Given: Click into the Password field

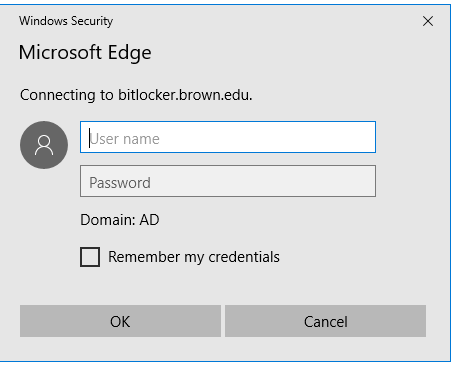Looking at the screenshot, I should [x=228, y=181].
